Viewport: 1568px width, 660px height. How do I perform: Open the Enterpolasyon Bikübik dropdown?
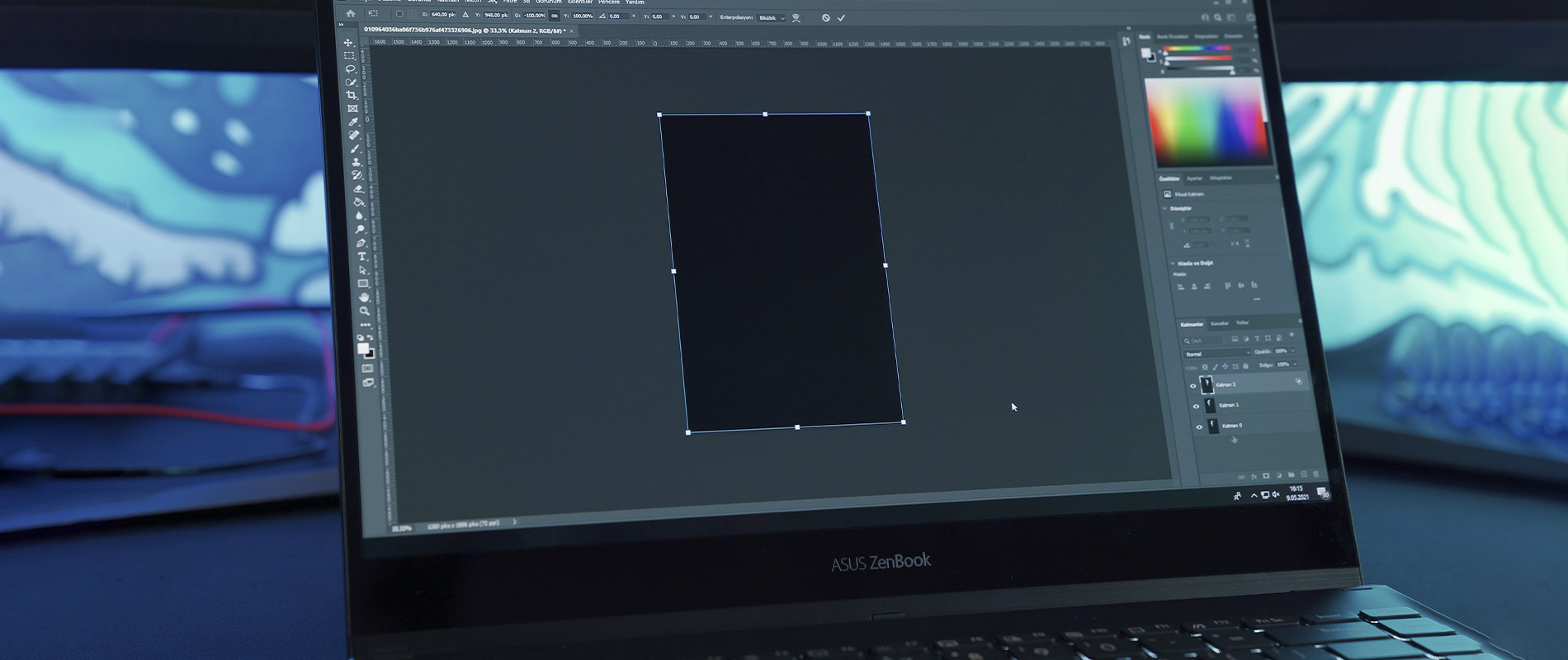pyautogui.click(x=771, y=17)
